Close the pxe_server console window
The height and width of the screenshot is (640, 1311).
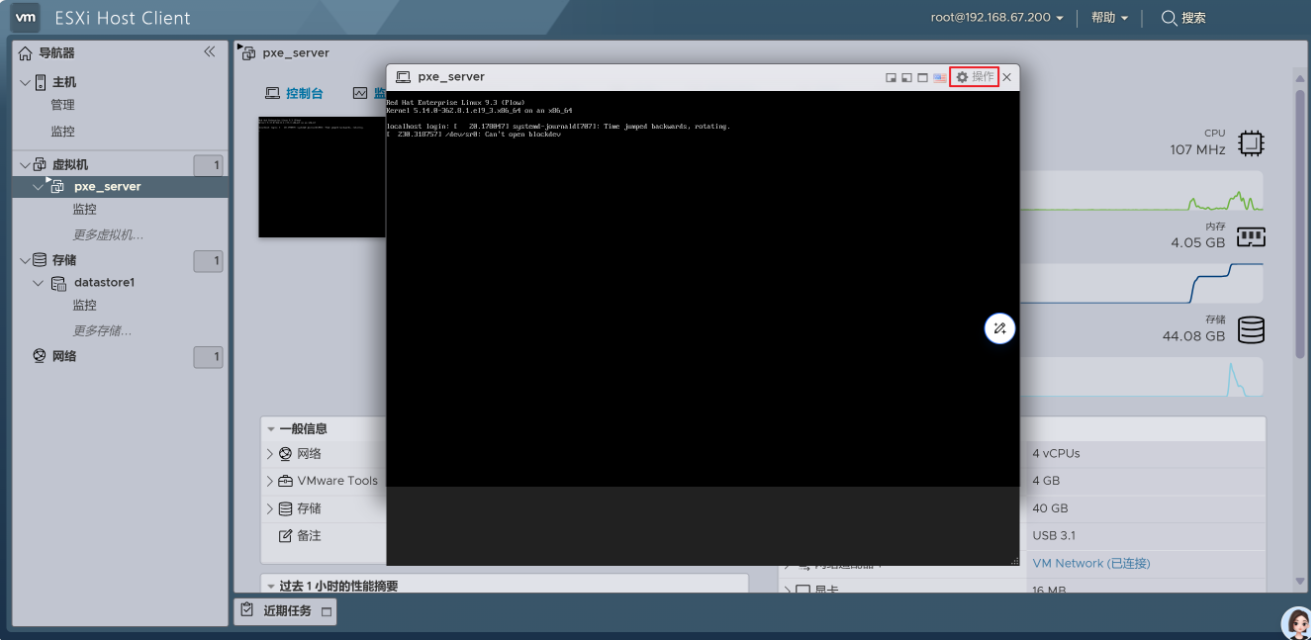pyautogui.click(x=1007, y=77)
